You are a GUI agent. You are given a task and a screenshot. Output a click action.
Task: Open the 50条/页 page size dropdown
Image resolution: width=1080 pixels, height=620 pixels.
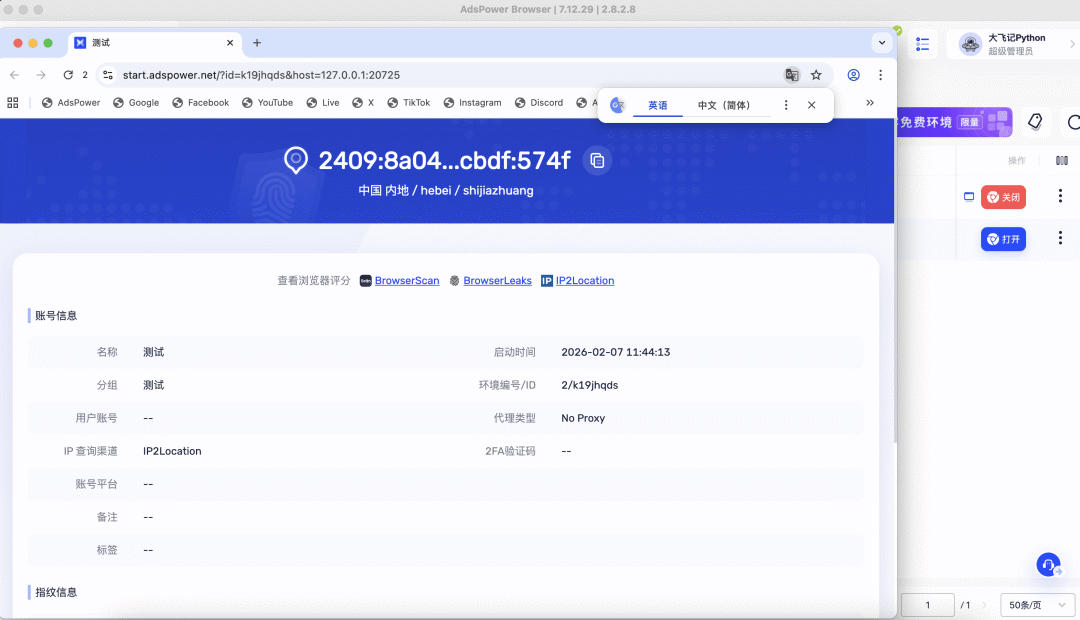(x=1037, y=605)
